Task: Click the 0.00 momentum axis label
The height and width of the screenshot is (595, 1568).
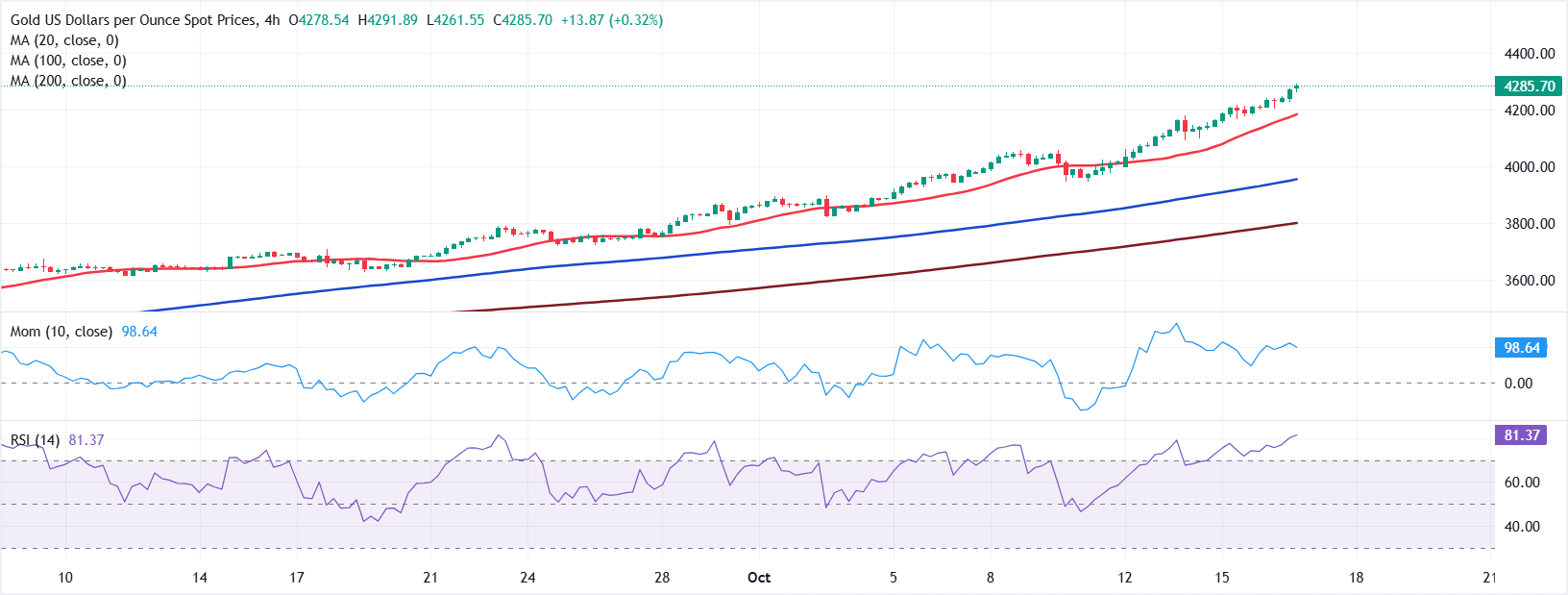Action: (1518, 384)
